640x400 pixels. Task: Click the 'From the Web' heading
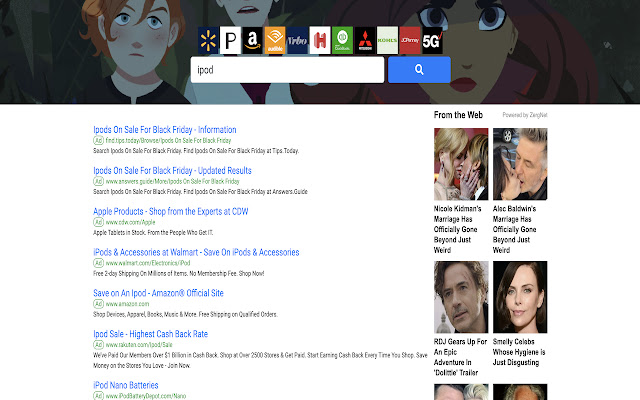point(458,115)
